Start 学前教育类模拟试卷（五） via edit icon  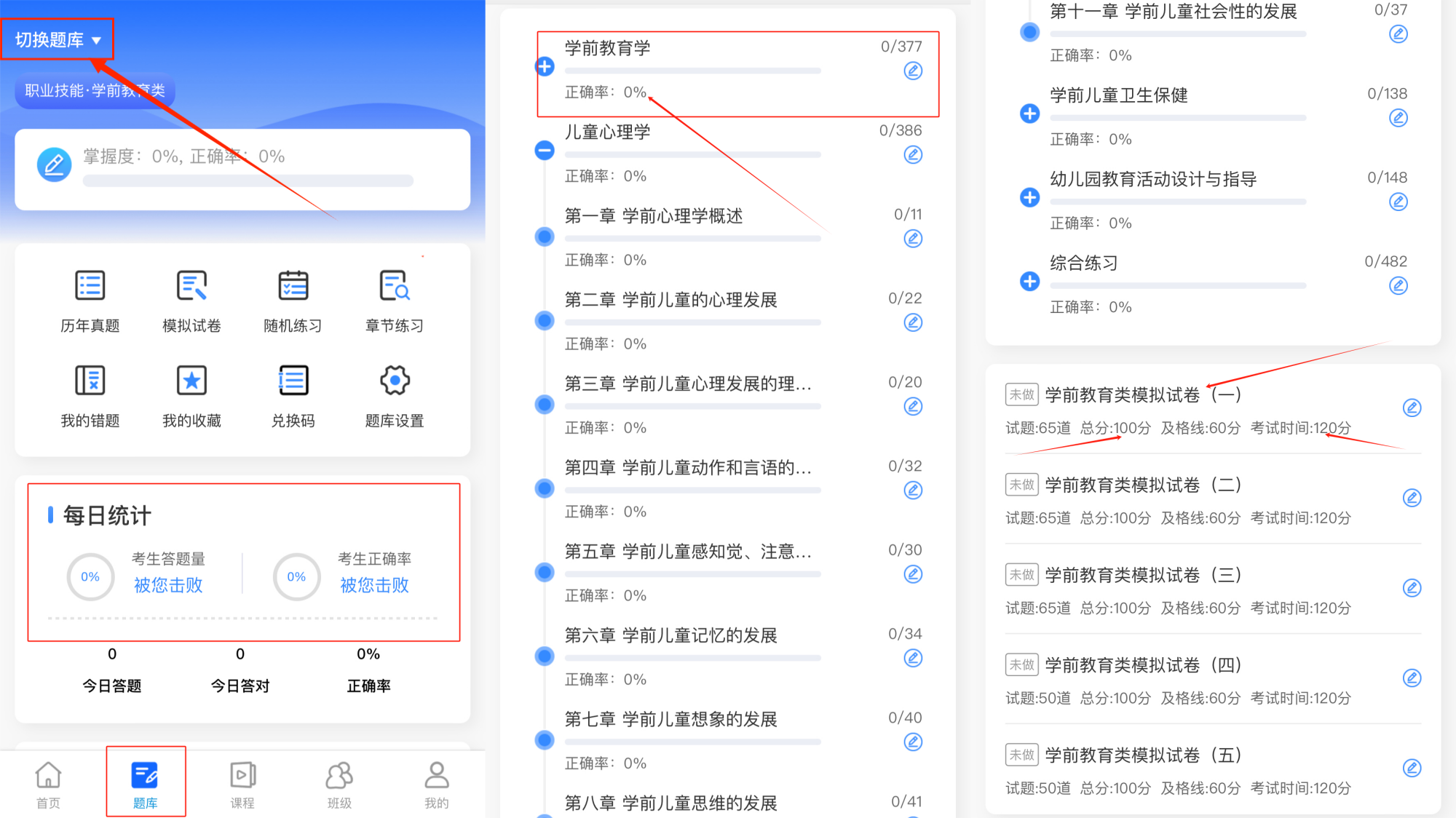click(1412, 768)
